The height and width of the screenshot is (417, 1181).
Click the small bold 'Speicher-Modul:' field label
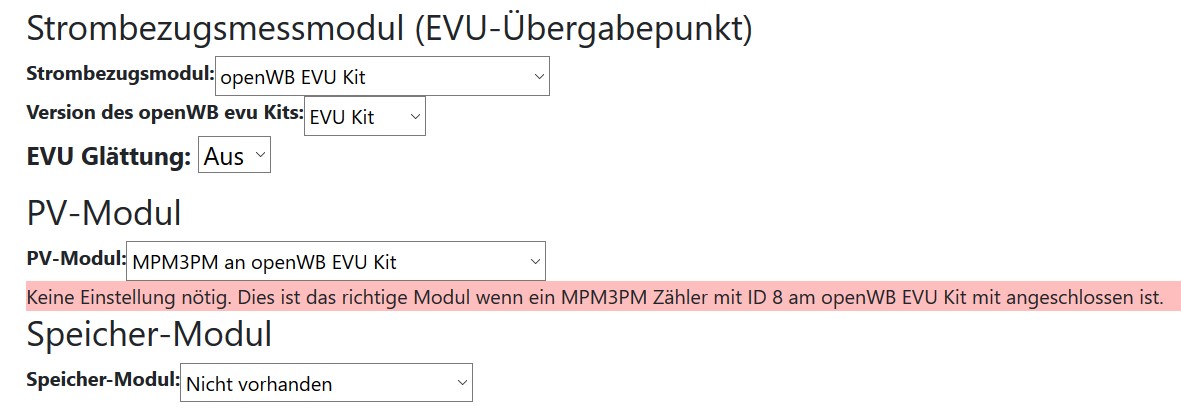[x=103, y=379]
